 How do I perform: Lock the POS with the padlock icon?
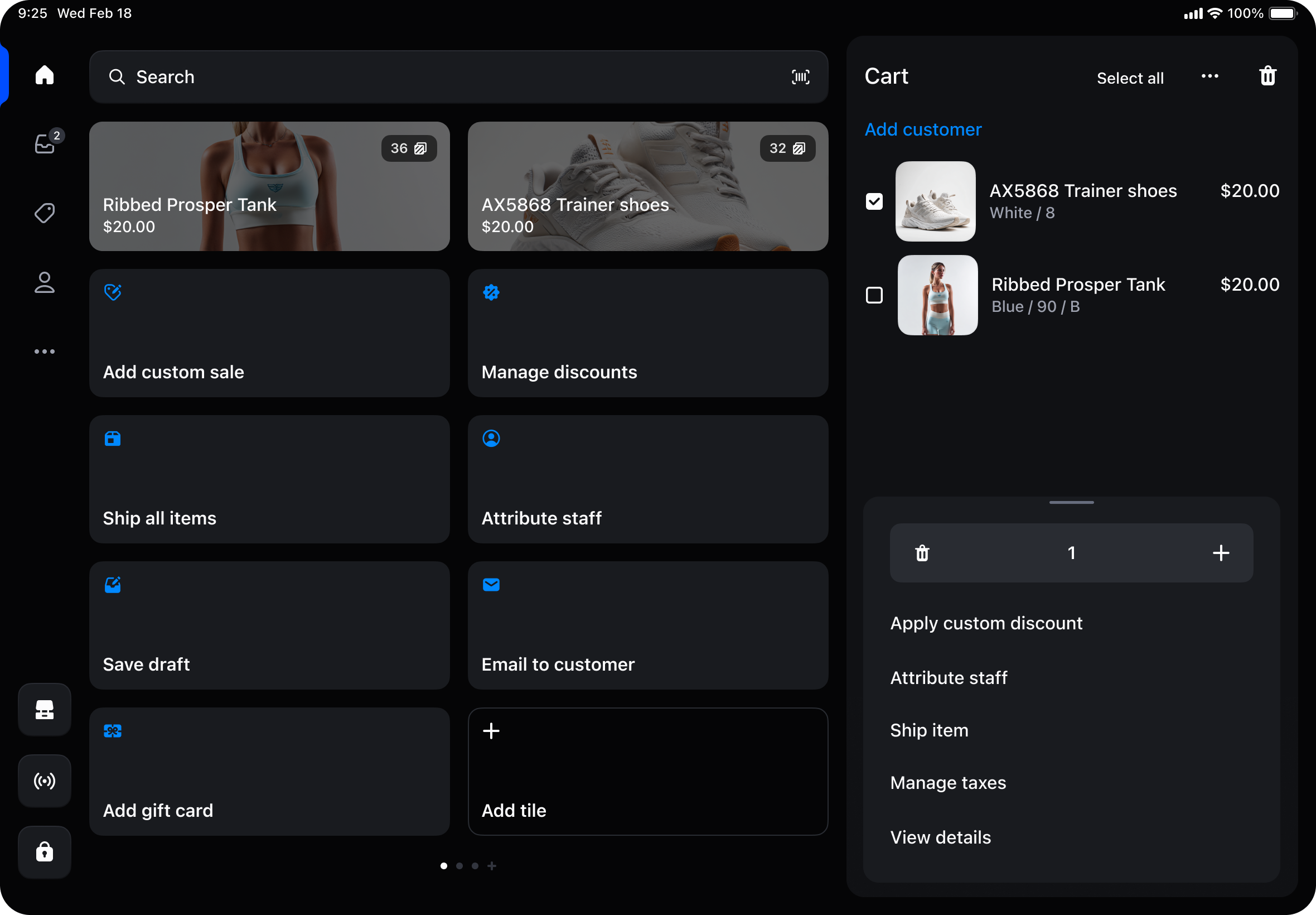pyautogui.click(x=44, y=852)
